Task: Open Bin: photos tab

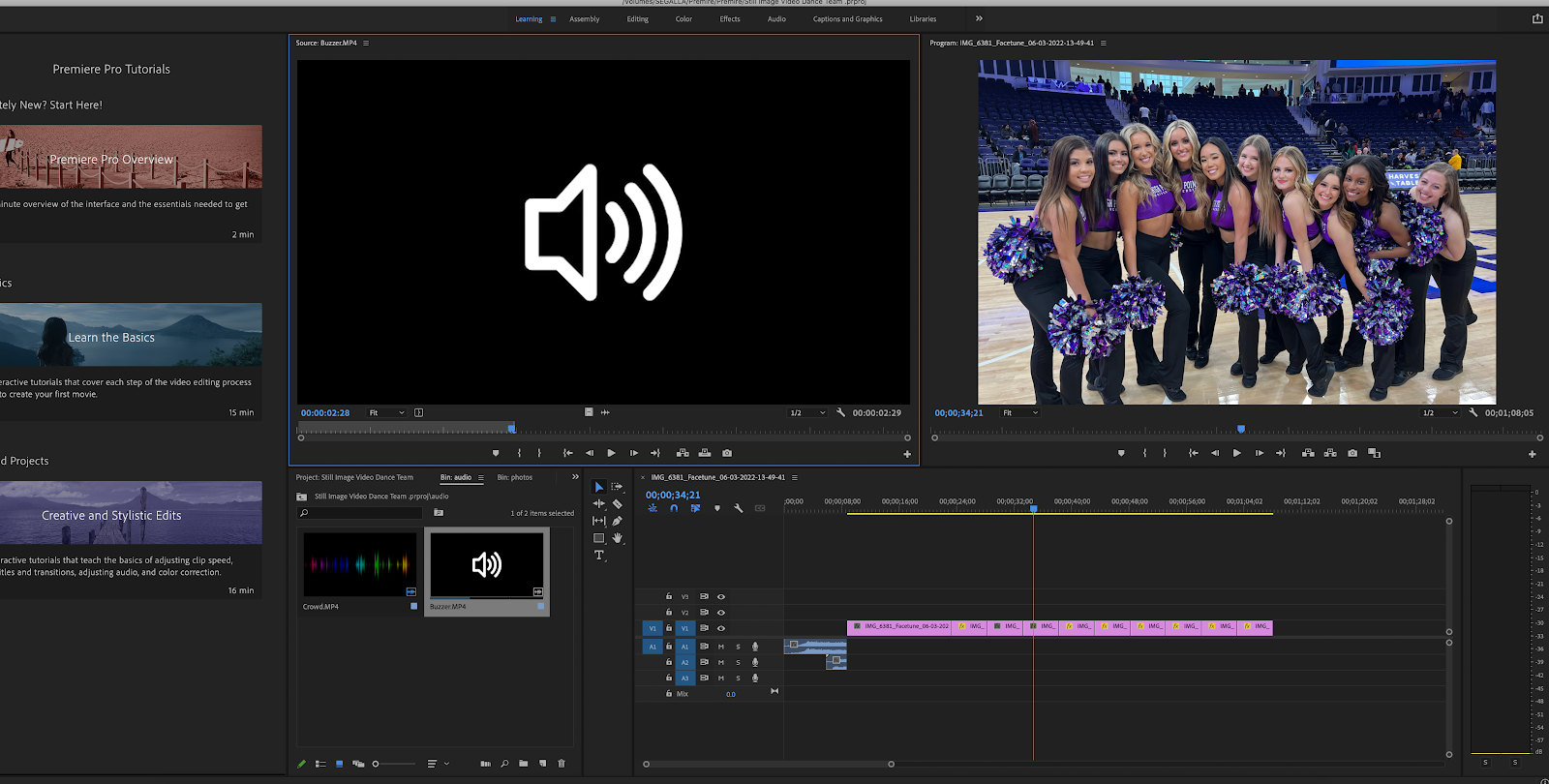Action: coord(515,477)
